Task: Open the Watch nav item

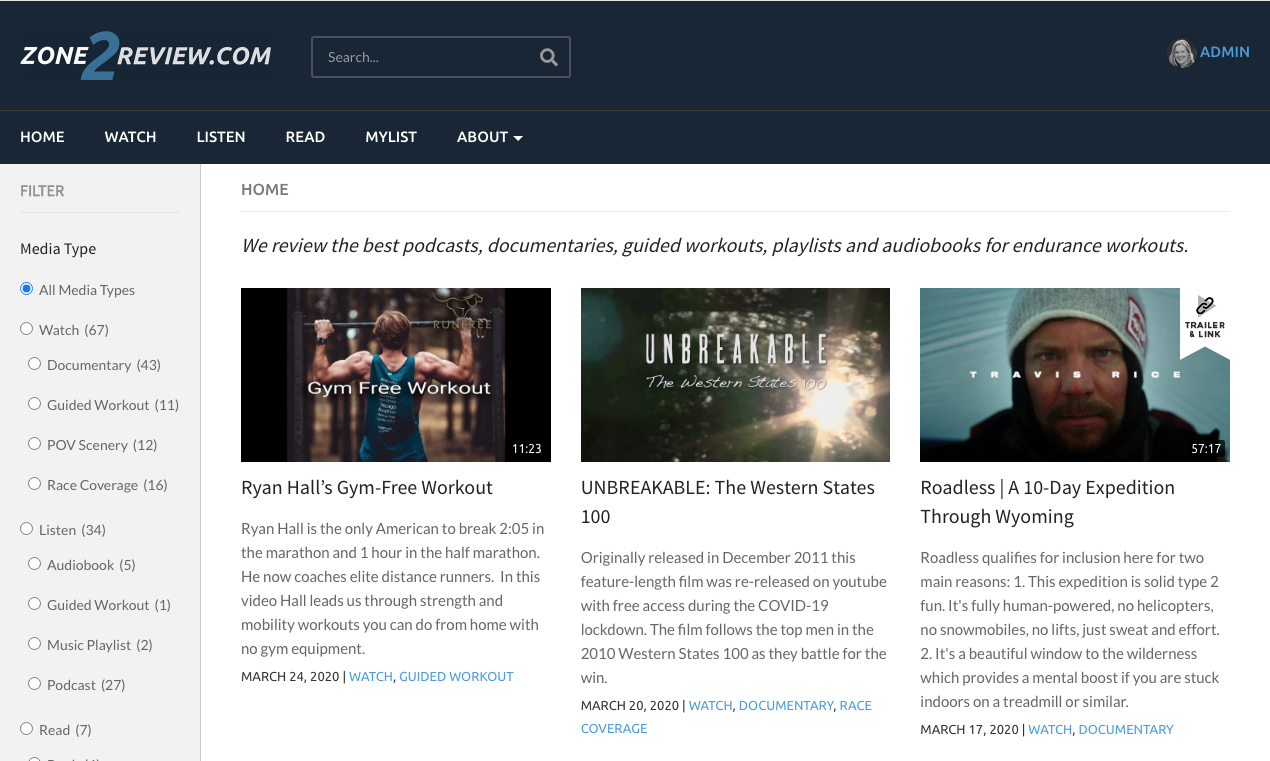Action: point(130,137)
